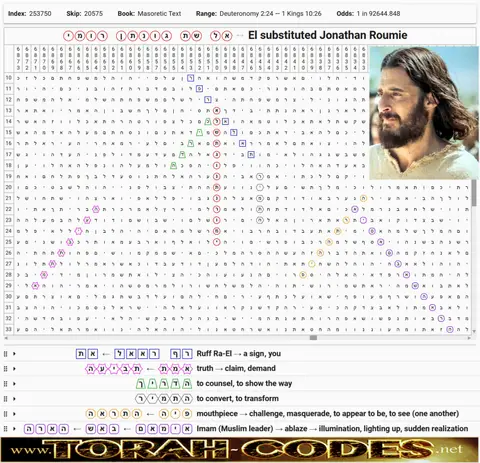Click the horizontal scrollbar thumb below the grid
The height and width of the screenshot is (463, 480).
313,338
